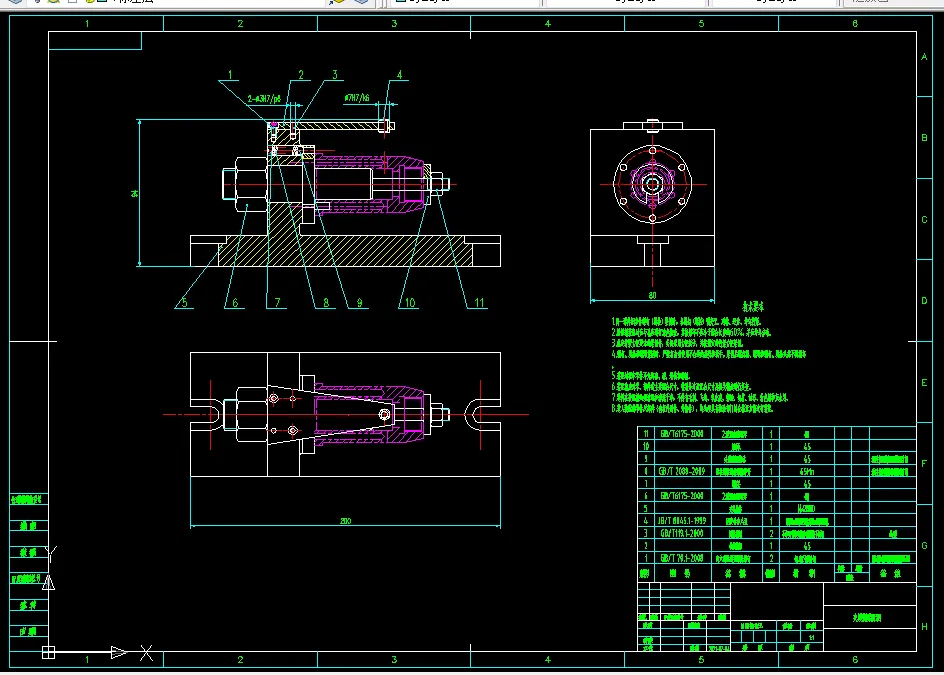Click the GB/T6175-2000 cell in parts list row 11
The height and width of the screenshot is (675, 944).
coord(682,434)
